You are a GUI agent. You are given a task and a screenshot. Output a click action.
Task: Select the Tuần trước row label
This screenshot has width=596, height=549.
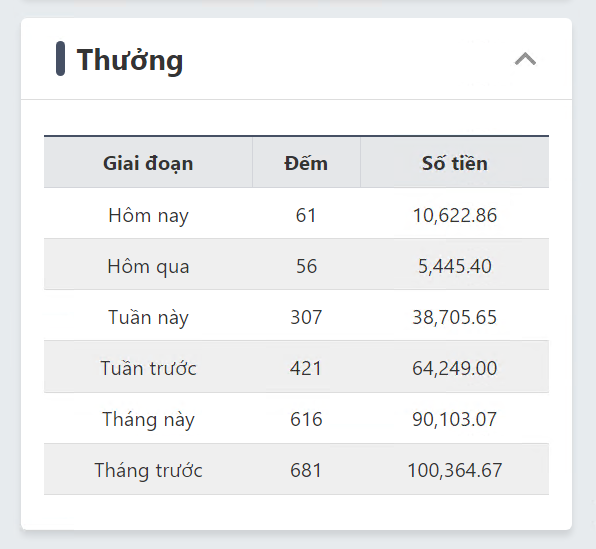[148, 368]
